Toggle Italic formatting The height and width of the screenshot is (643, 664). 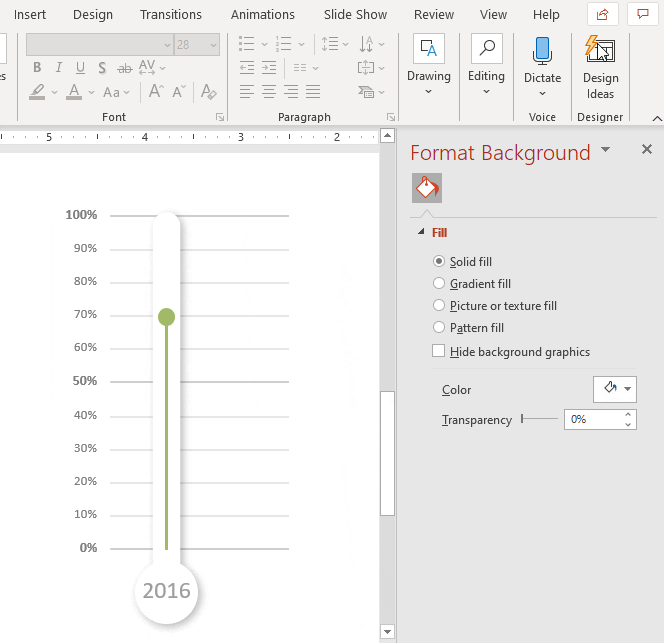coord(59,67)
